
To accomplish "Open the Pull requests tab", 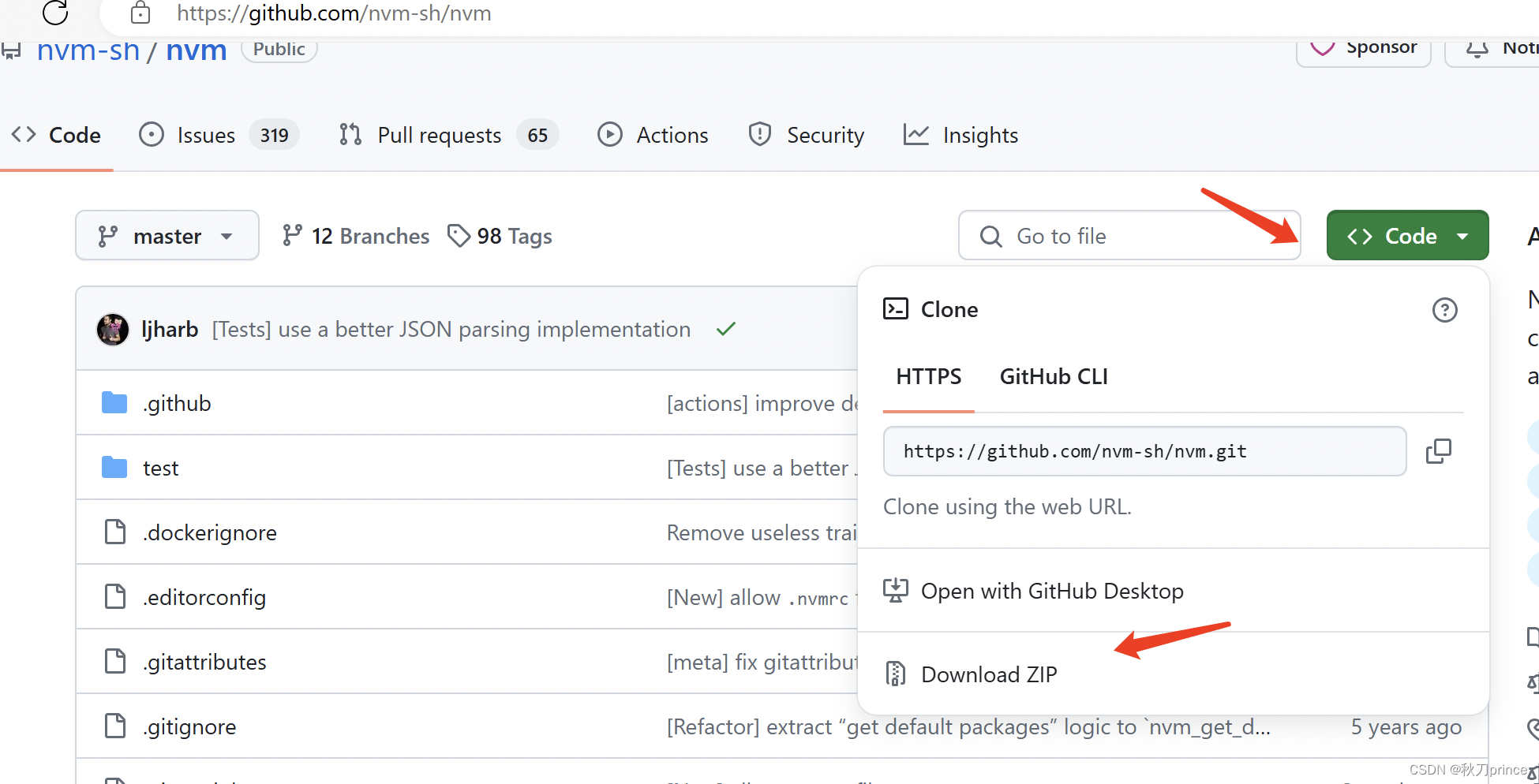I will [x=448, y=135].
